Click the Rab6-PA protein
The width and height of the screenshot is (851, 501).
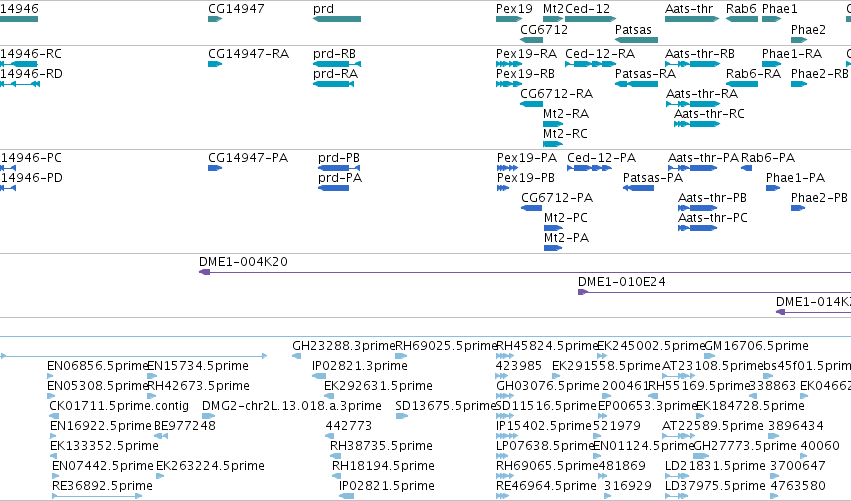tap(747, 168)
